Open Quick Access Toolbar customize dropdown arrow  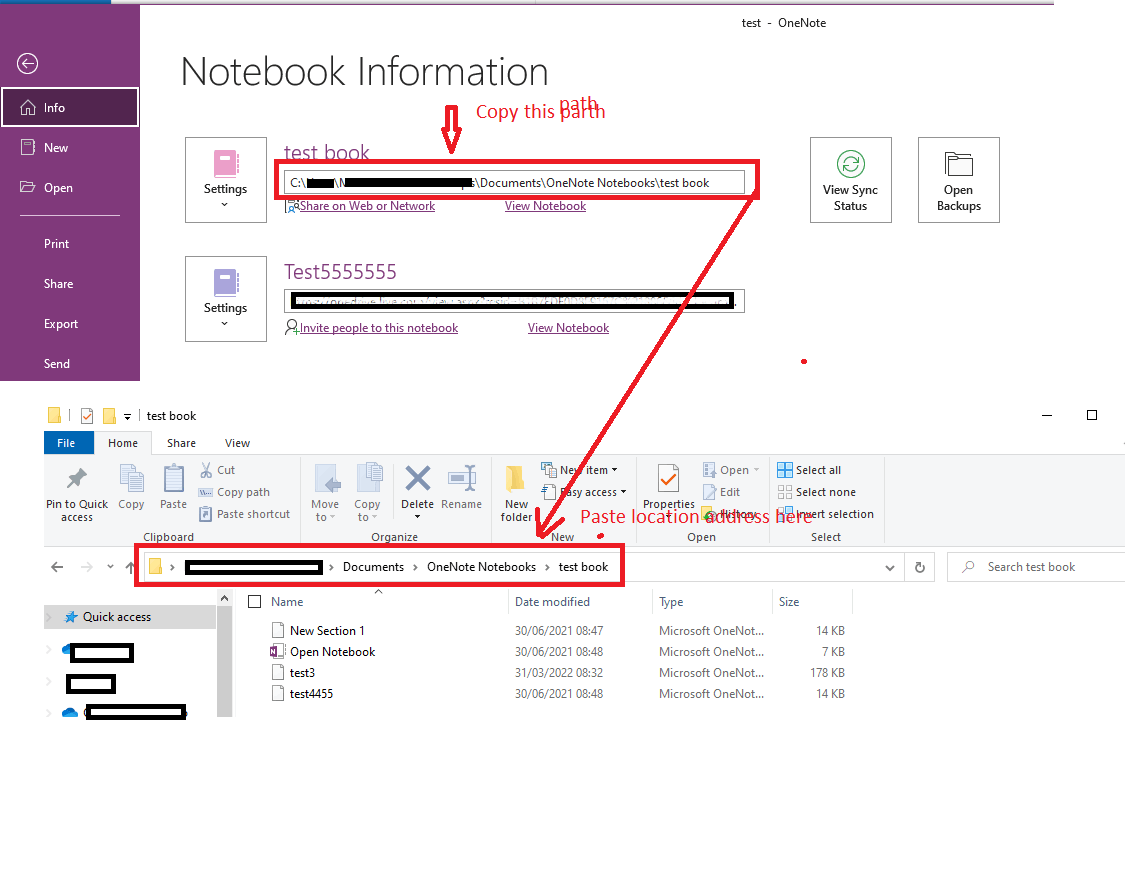[127, 417]
